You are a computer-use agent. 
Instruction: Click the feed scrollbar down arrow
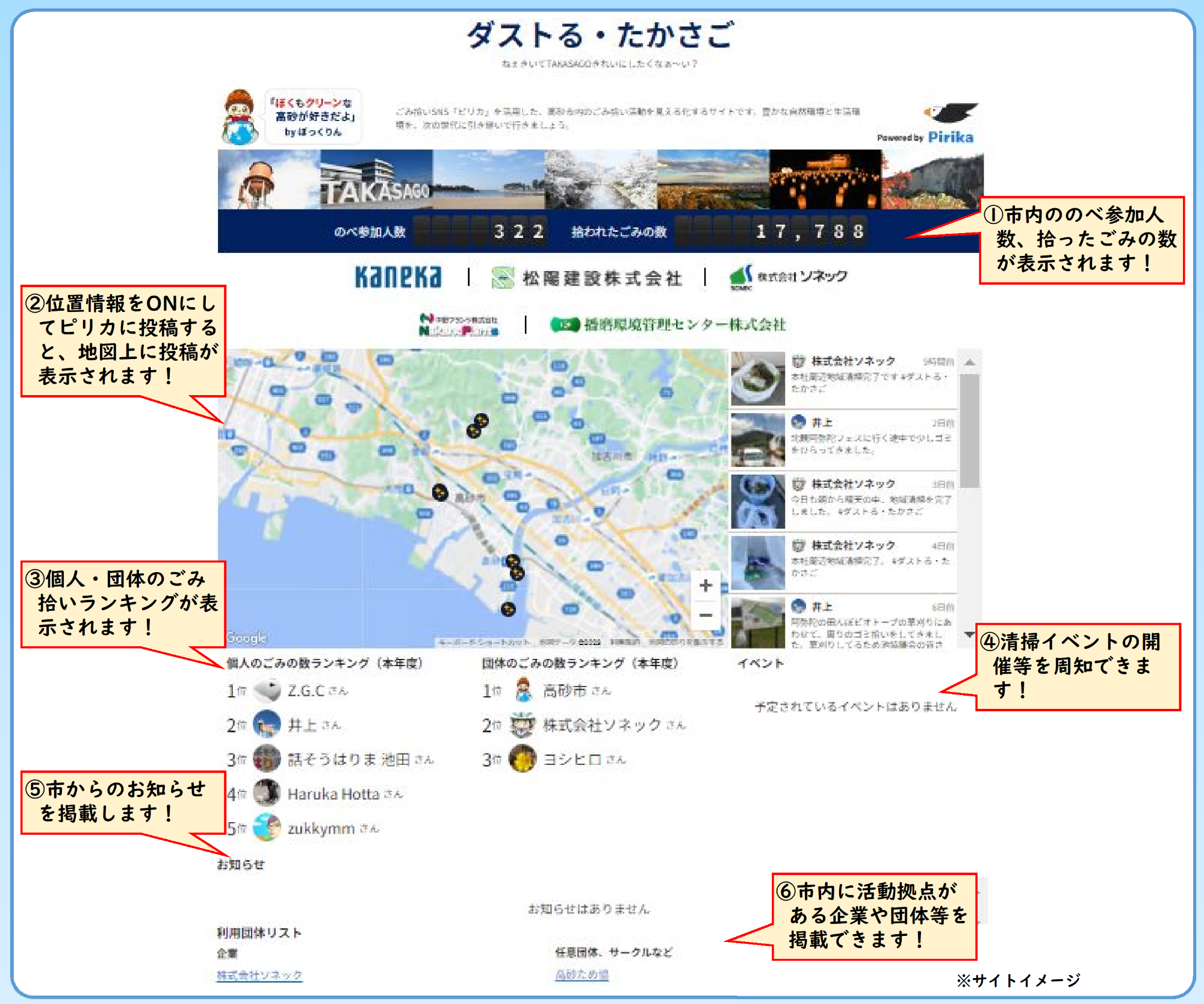point(970,634)
